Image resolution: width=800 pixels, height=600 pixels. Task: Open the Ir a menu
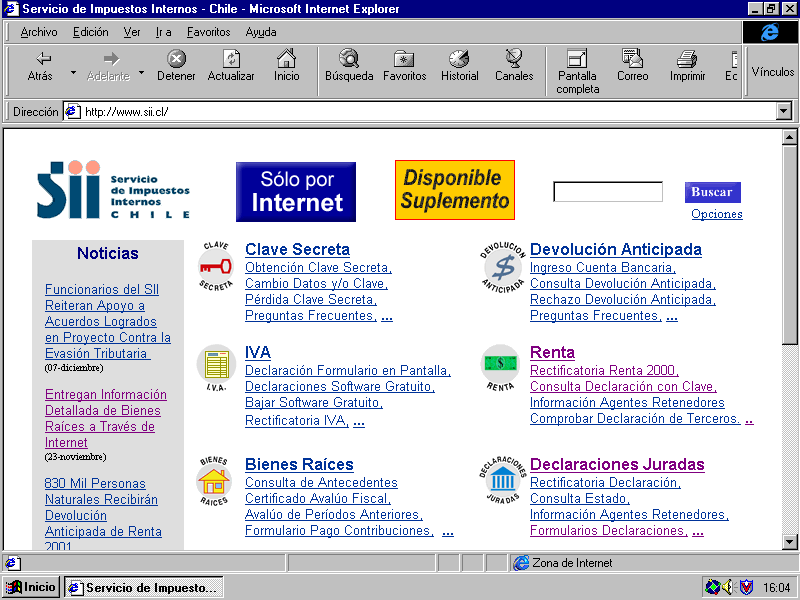(163, 32)
